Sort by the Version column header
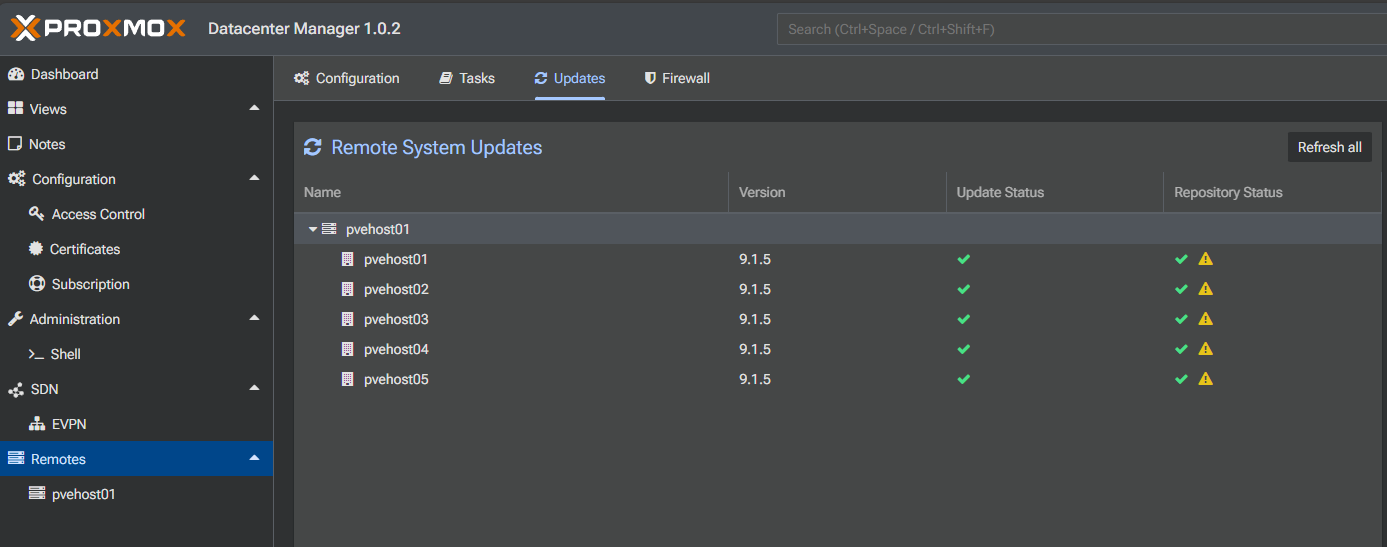The height and width of the screenshot is (547, 1387). [x=837, y=192]
